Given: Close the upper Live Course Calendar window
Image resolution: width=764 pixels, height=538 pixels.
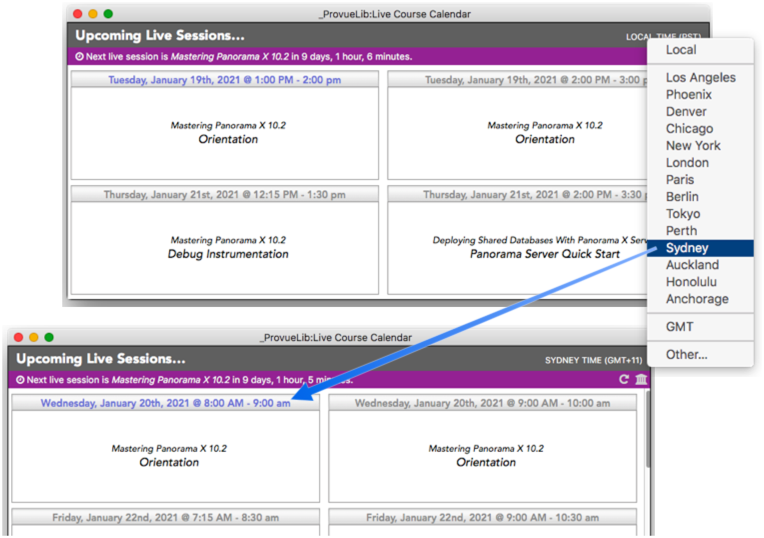Looking at the screenshot, I should click(x=77, y=14).
